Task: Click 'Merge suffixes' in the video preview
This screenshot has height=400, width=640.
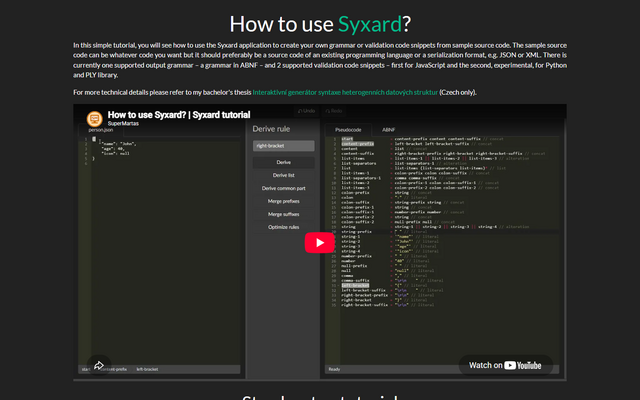Action: [x=284, y=214]
